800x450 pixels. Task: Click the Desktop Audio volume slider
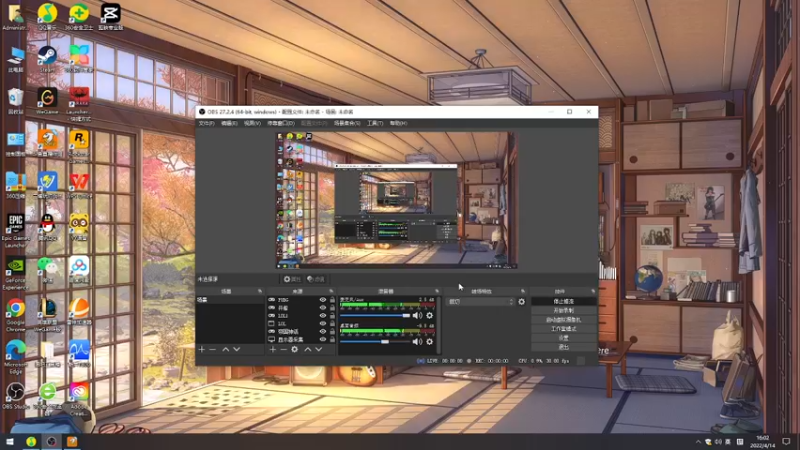tap(375, 341)
